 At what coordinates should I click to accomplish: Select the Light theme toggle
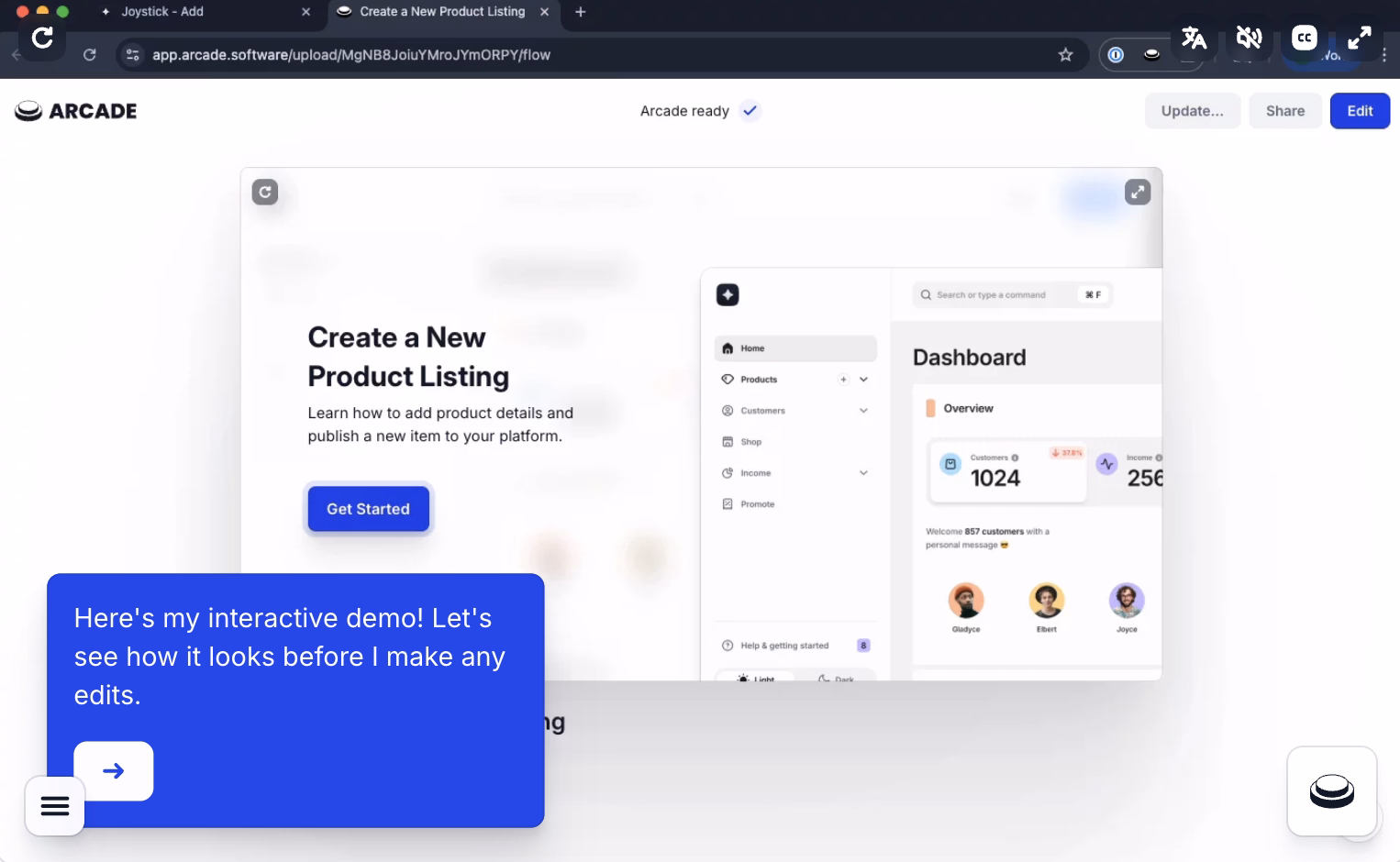point(756,678)
